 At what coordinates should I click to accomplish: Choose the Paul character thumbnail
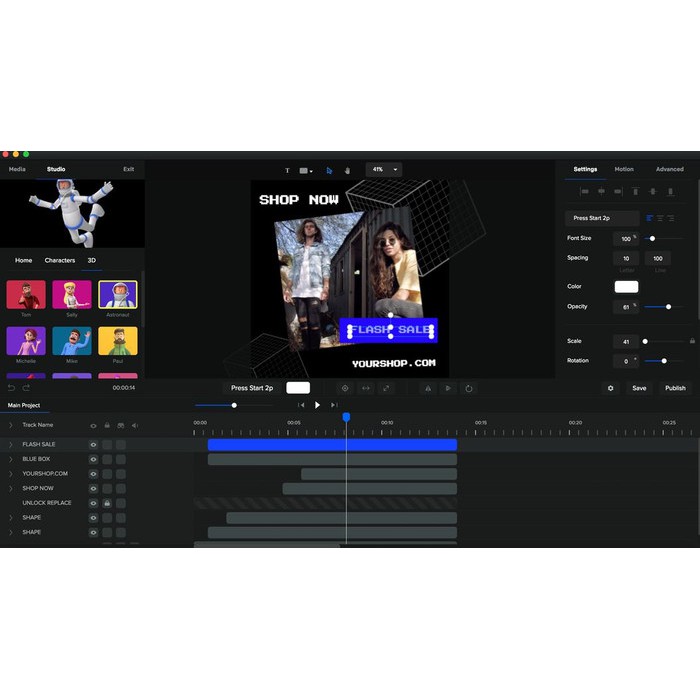tap(118, 341)
